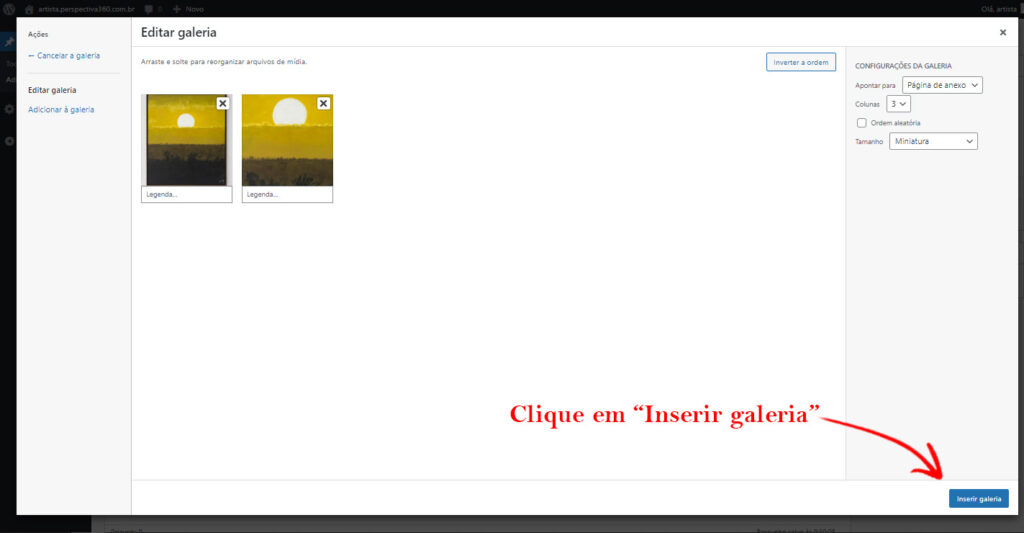Open Adicionar à galeria
Viewport: 1024px width, 533px height.
(x=61, y=110)
